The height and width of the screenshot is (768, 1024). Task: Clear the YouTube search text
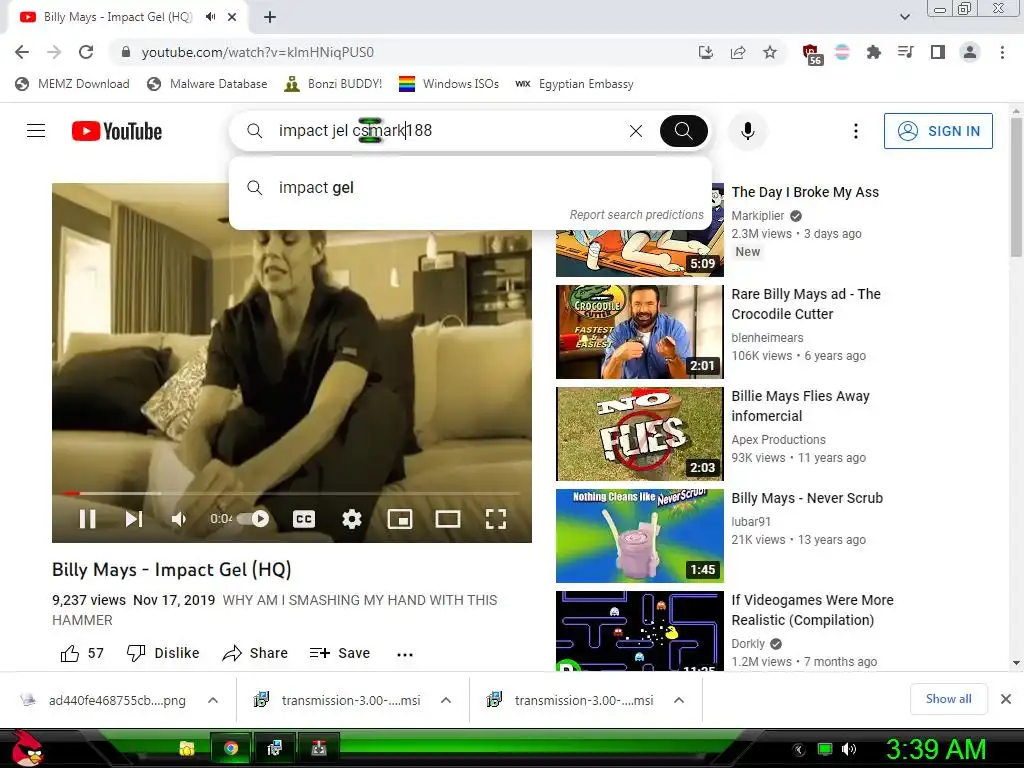click(x=635, y=131)
